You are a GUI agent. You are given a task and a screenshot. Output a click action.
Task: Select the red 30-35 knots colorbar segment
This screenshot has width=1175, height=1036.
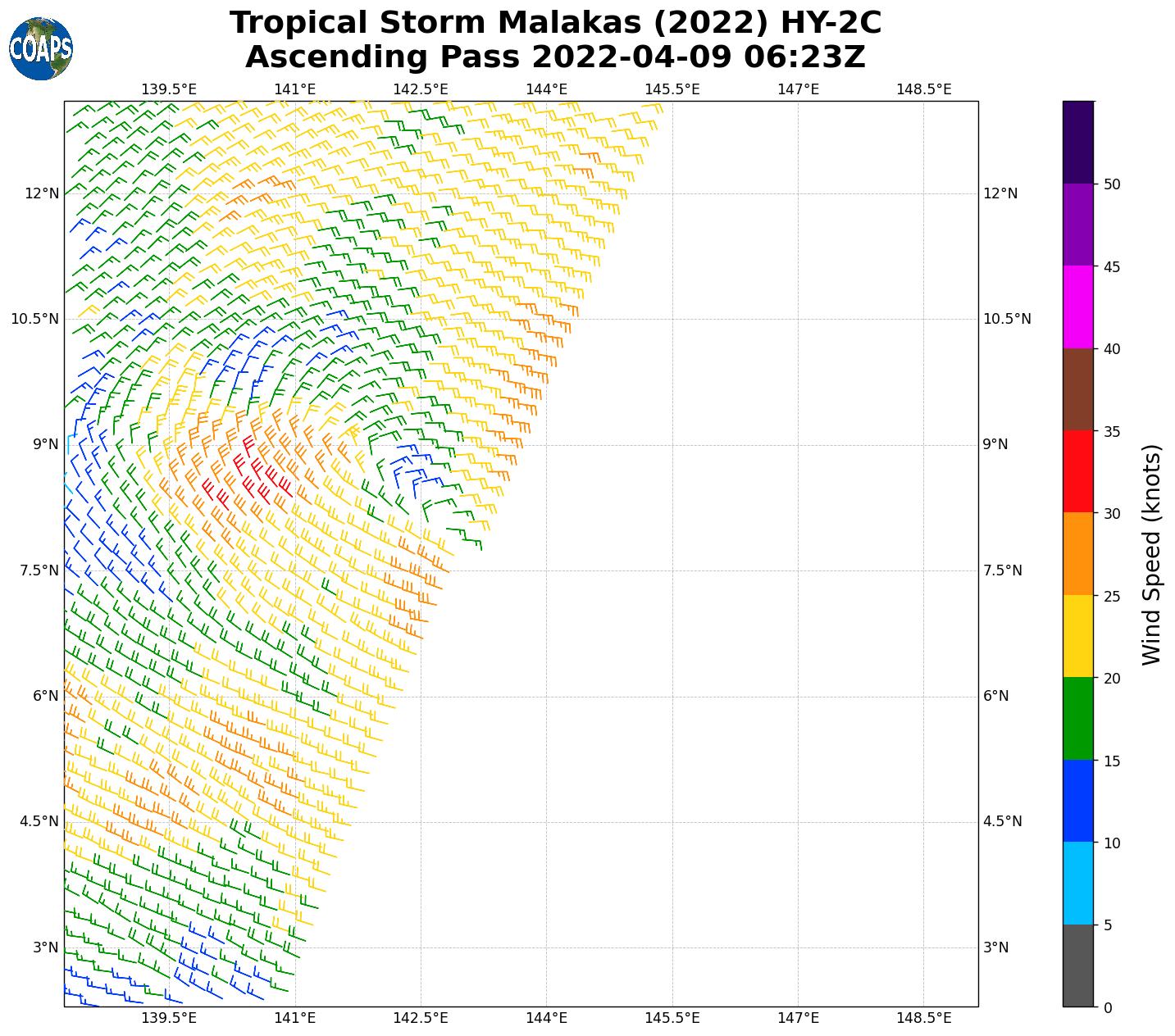1077,471
